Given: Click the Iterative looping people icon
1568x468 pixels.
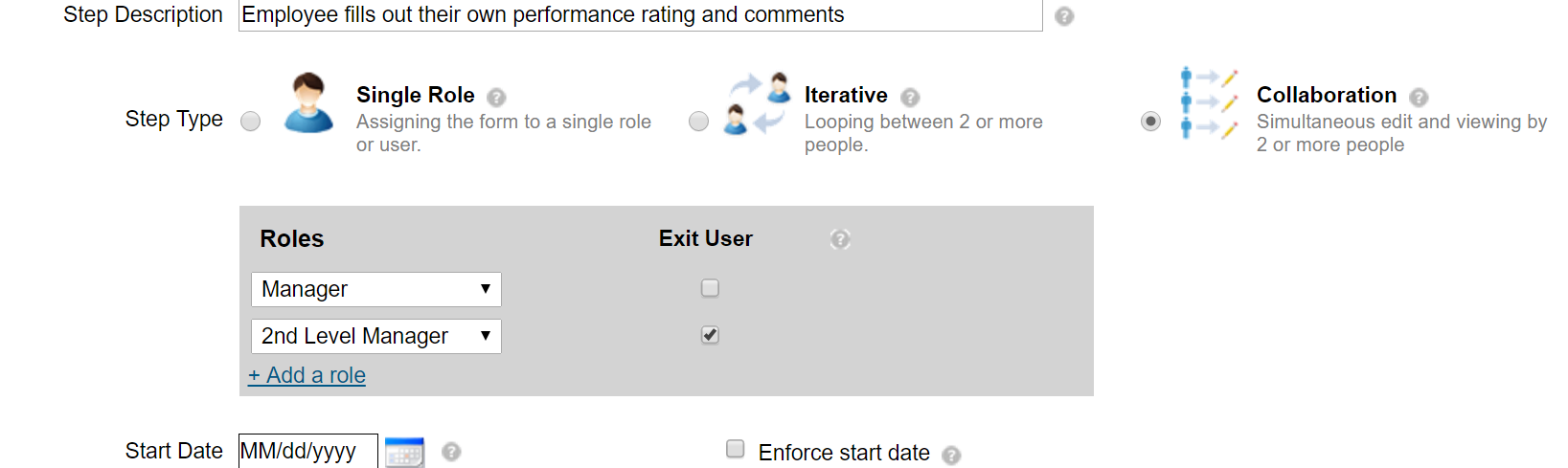Looking at the screenshot, I should [758, 102].
